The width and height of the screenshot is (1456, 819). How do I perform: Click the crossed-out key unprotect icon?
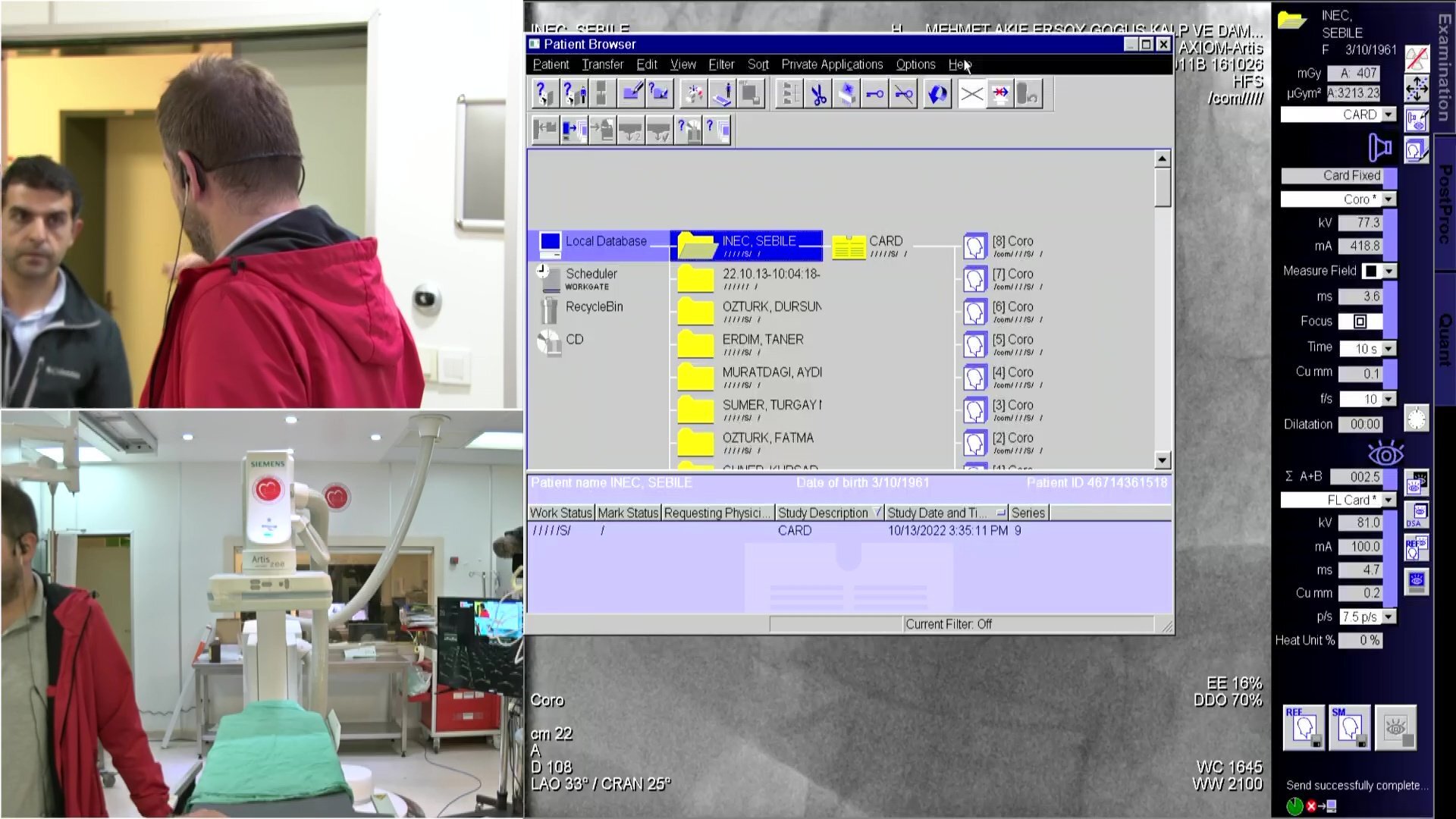tap(903, 95)
